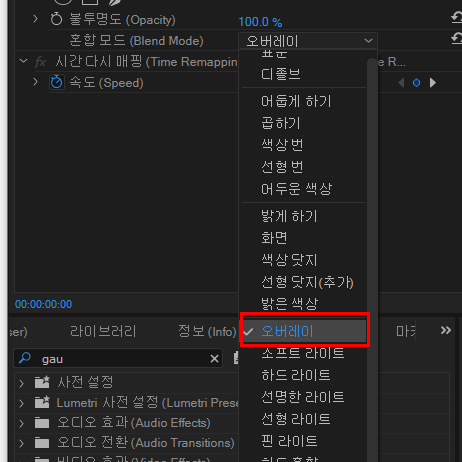The image size is (462, 462).
Task: Select the checked 오버레이 blend mode
Action: point(304,331)
